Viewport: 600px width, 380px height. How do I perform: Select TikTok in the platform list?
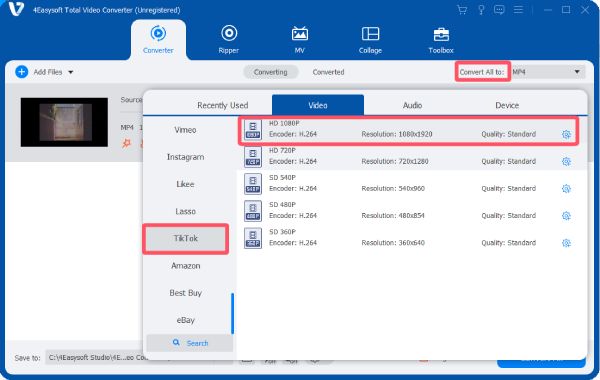[x=186, y=238]
